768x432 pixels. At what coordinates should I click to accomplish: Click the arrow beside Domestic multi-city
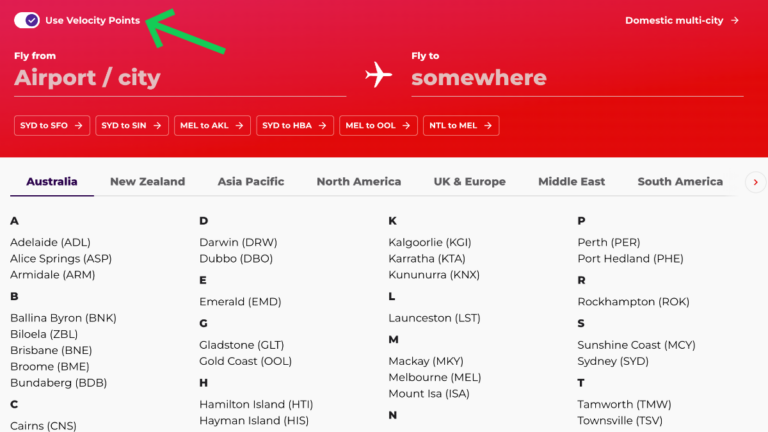735,20
